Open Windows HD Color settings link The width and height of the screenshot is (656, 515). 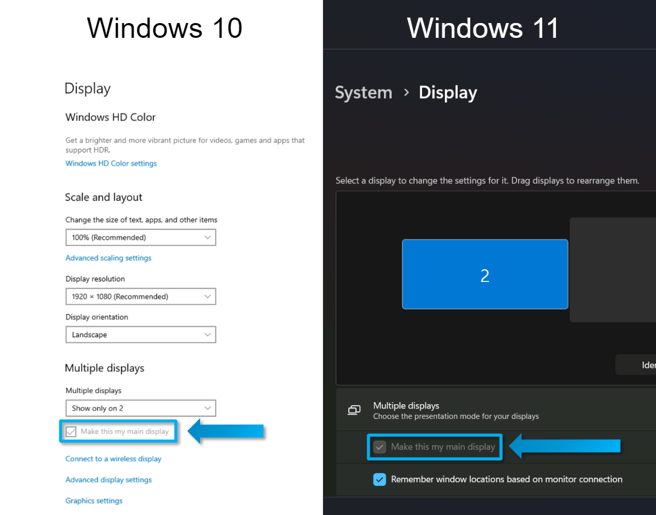click(x=111, y=164)
